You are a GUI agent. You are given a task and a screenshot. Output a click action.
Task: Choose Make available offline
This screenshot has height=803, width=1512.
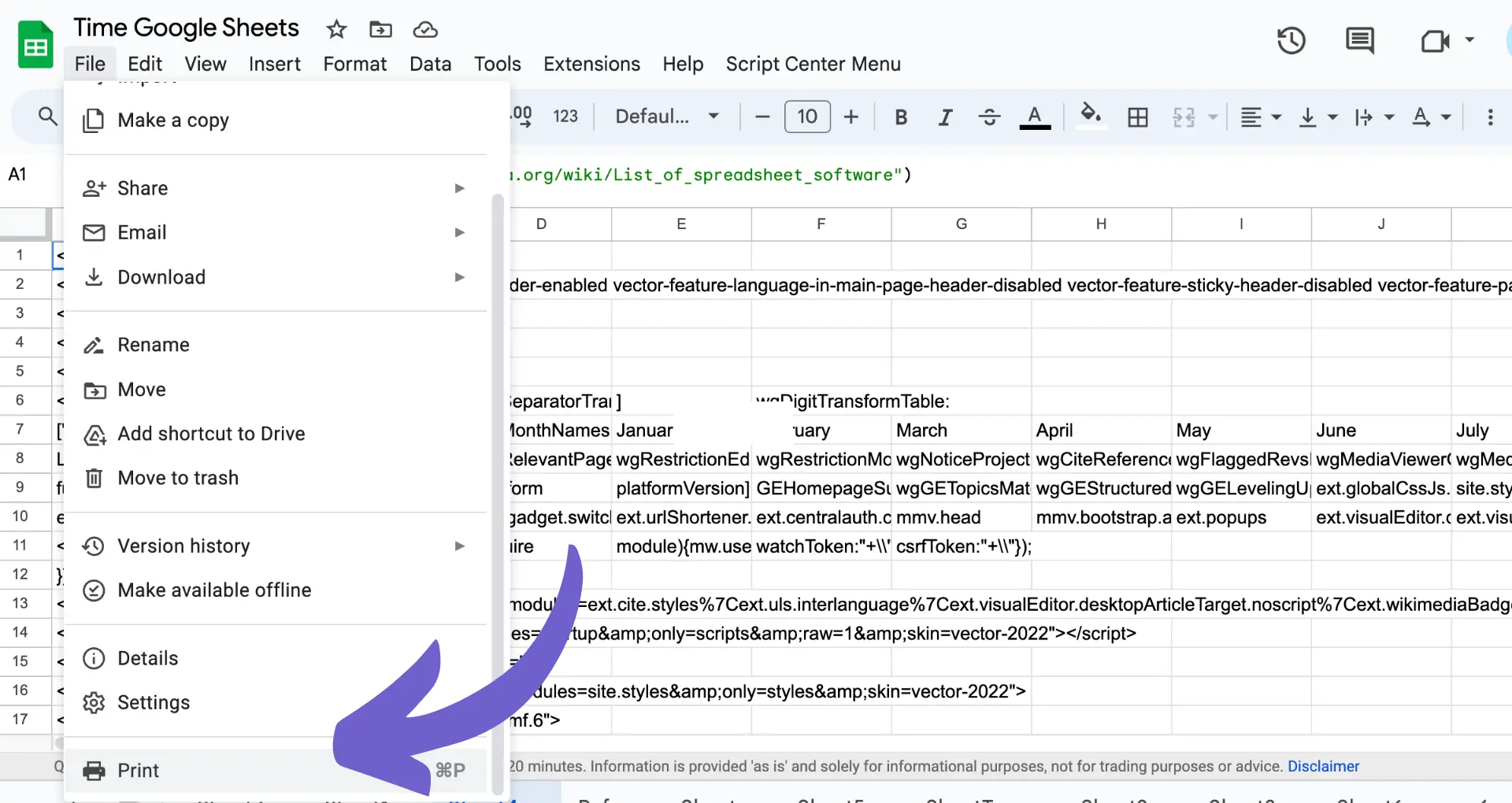(276, 590)
